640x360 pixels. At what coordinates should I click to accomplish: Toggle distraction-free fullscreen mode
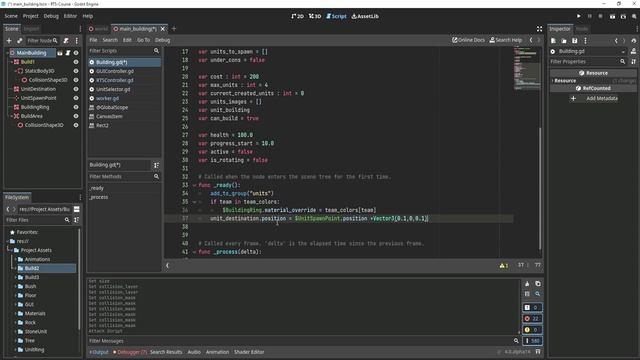pos(540,29)
